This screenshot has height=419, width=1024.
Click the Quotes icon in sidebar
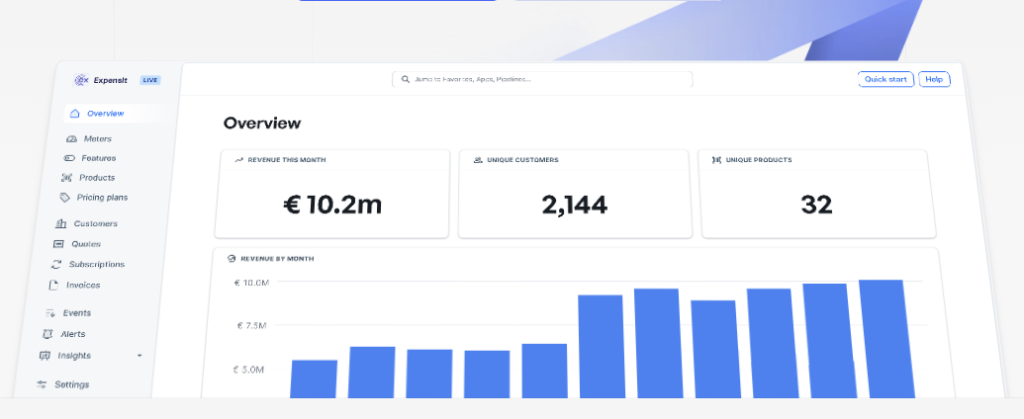pos(58,244)
